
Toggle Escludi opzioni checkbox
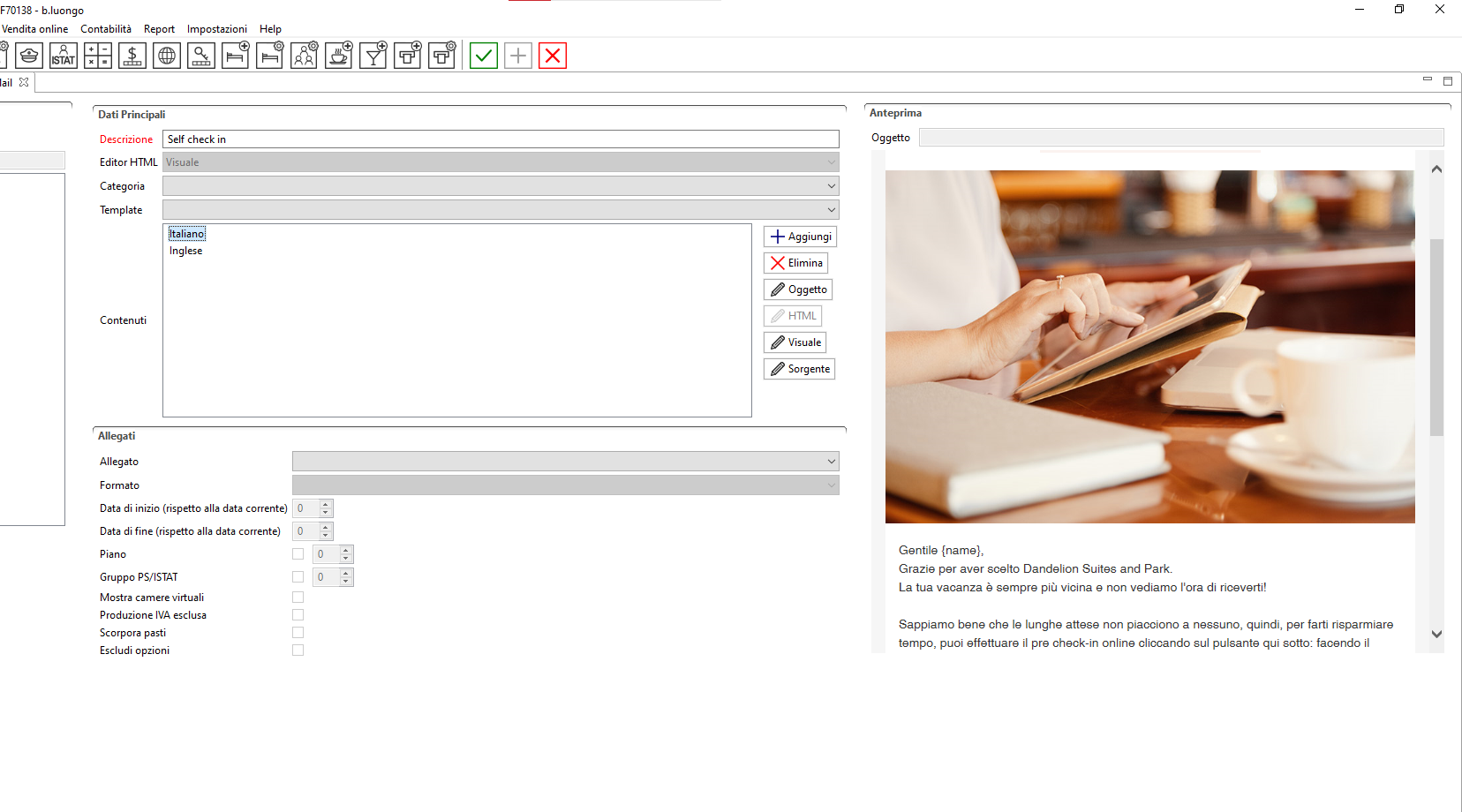click(298, 650)
